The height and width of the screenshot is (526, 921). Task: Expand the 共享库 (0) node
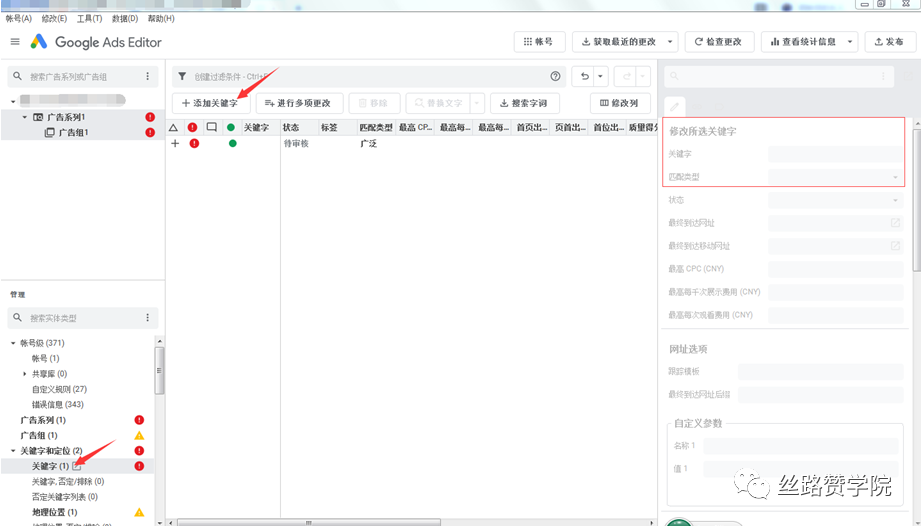25,373
